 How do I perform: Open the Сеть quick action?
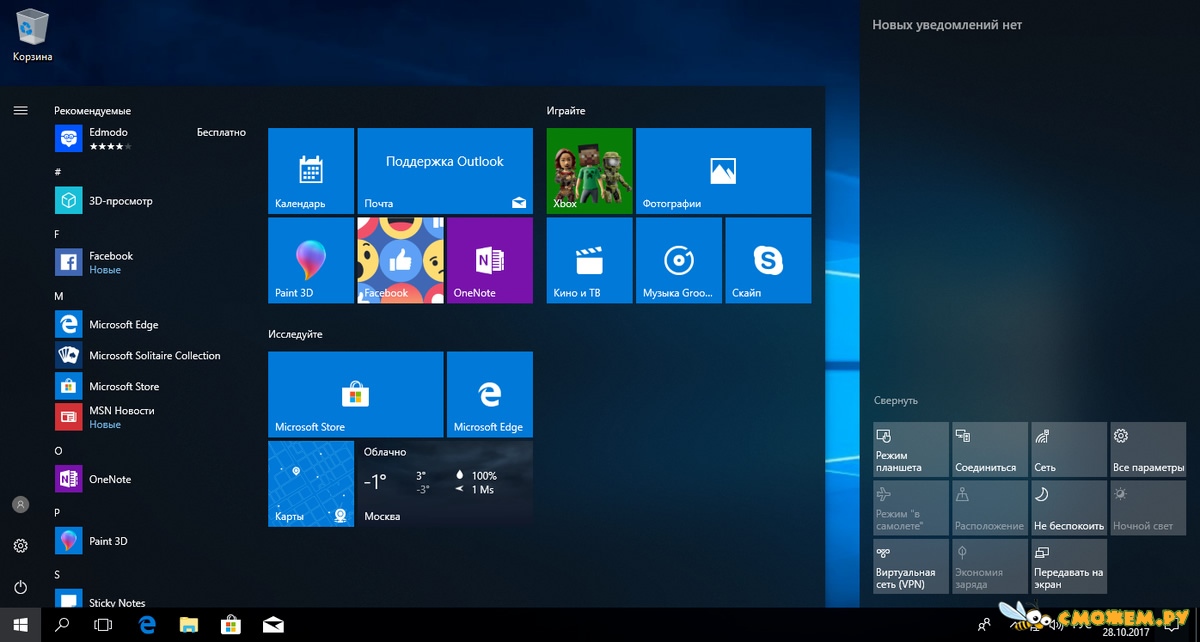(x=1069, y=449)
